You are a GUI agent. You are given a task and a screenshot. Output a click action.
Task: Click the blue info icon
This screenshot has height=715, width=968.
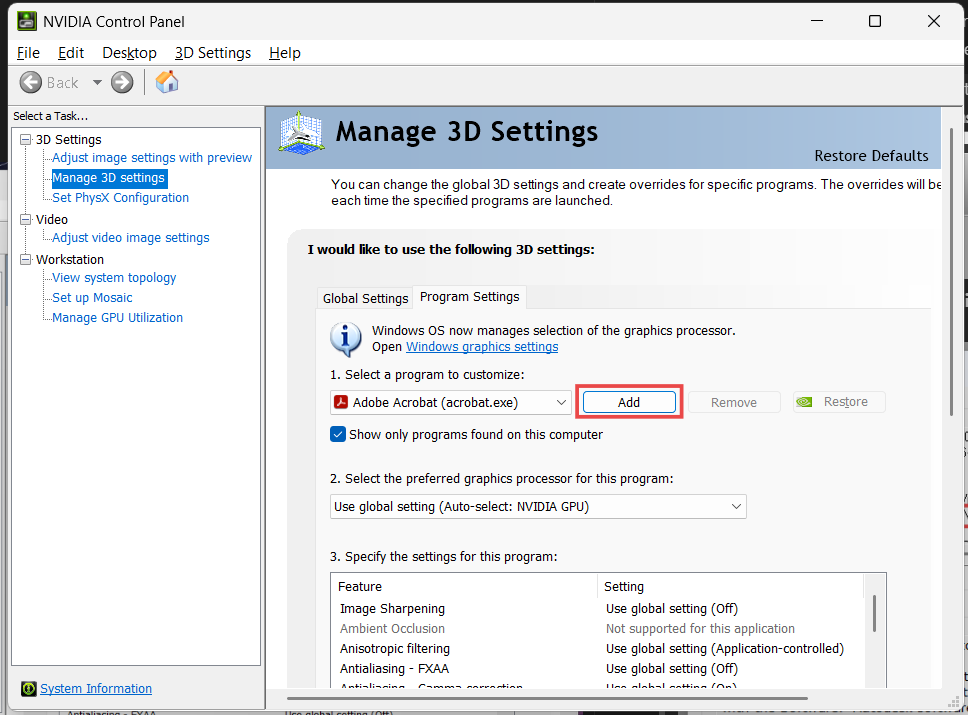point(346,339)
